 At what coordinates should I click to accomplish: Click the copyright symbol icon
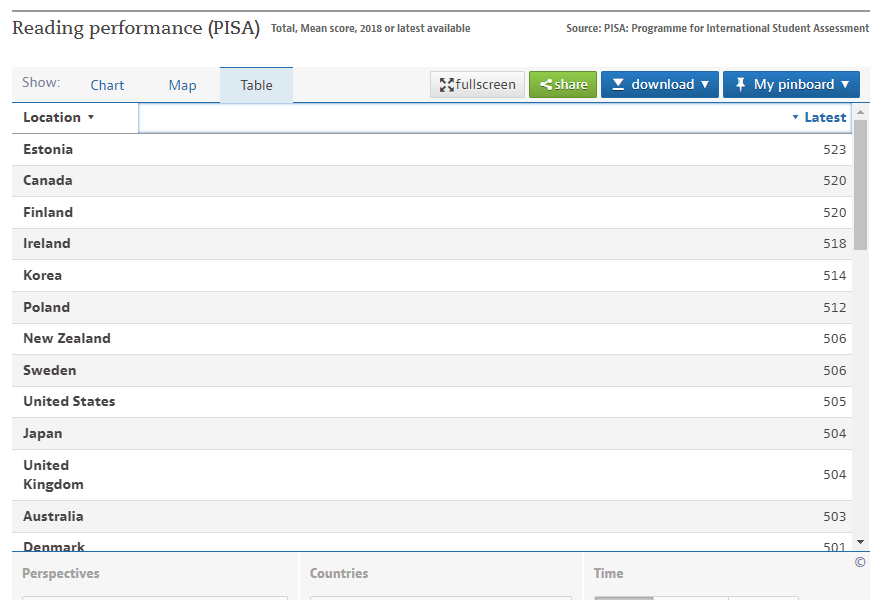pos(860,562)
